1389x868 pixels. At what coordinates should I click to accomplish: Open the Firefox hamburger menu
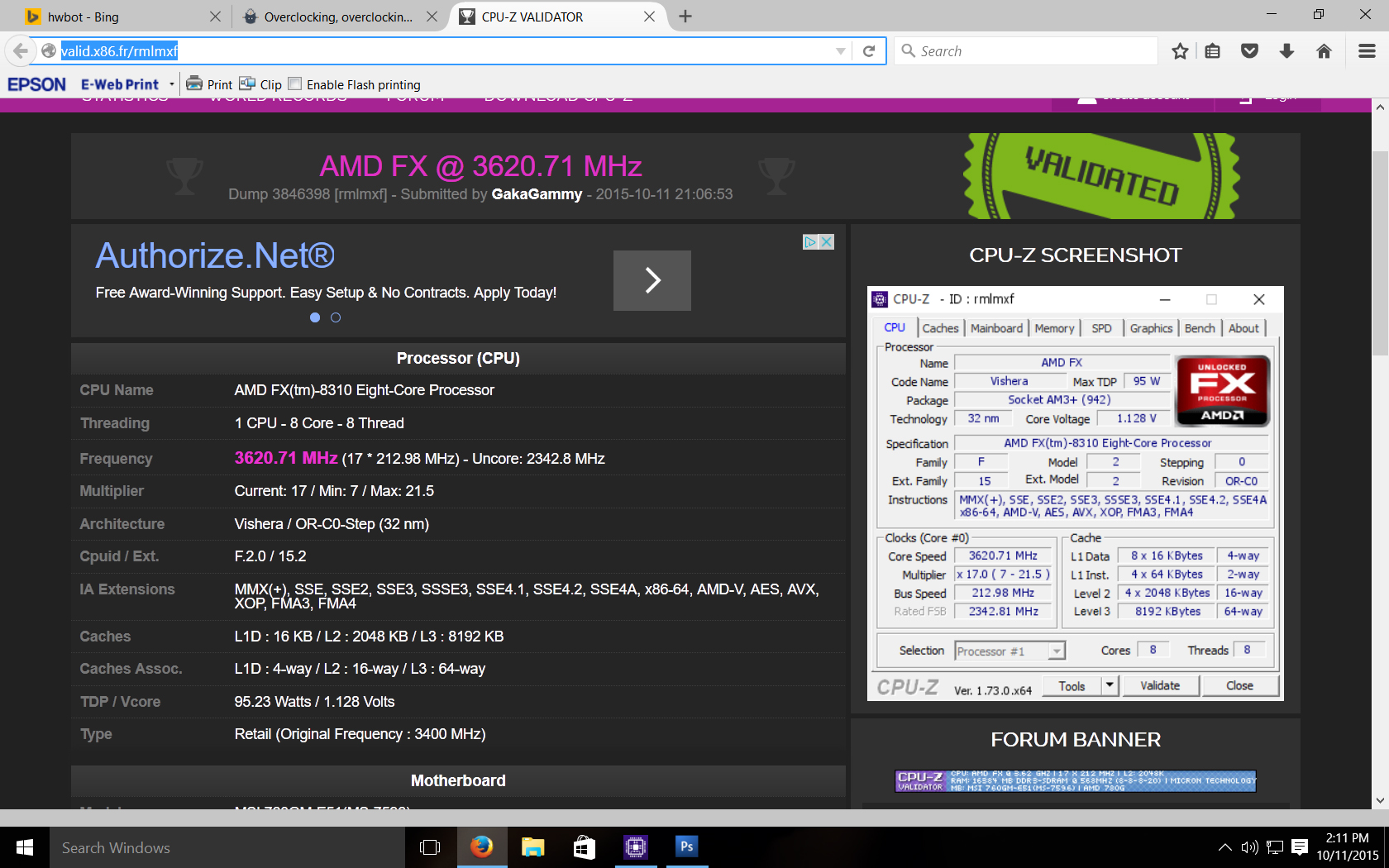1367,51
